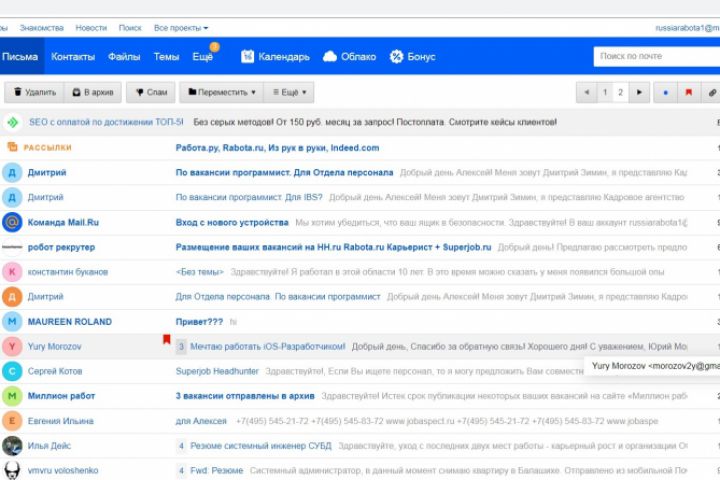This screenshot has height=480, width=720.
Task: Switch to the Письма tab
Action: pyautogui.click(x=20, y=56)
